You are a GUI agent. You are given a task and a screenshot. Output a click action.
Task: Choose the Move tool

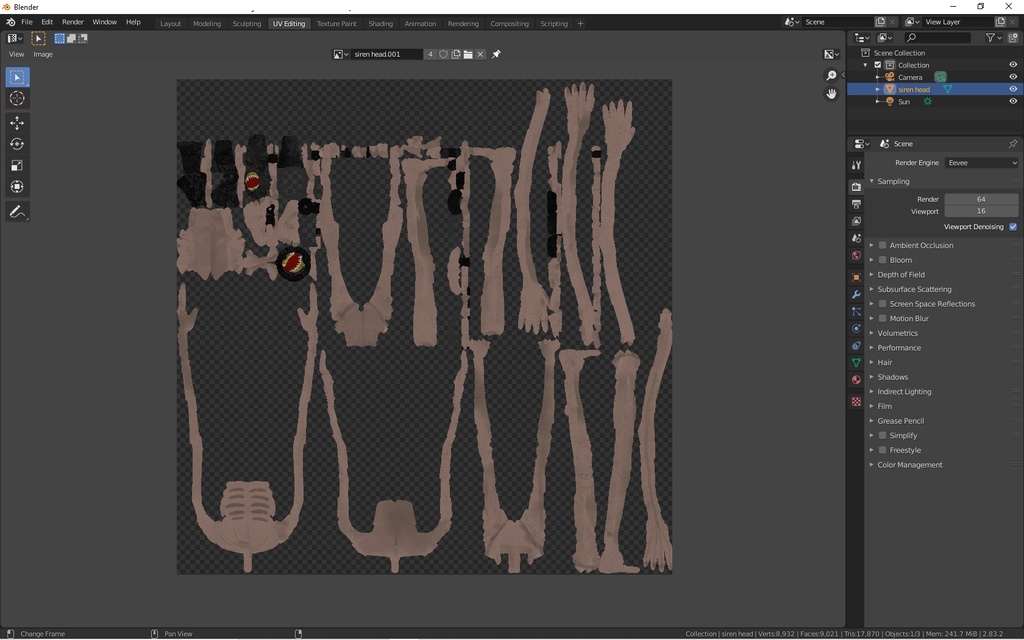(17, 123)
